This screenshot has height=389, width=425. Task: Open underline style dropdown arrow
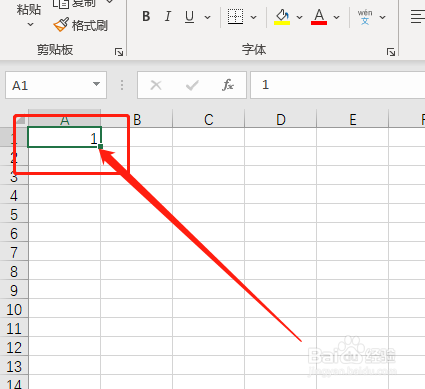[x=207, y=17]
